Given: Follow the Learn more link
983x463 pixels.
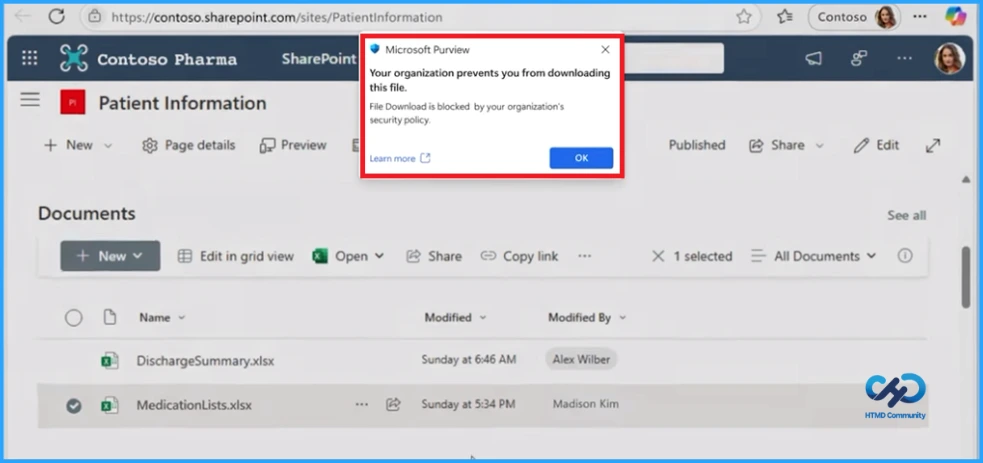Looking at the screenshot, I should 400,159.
